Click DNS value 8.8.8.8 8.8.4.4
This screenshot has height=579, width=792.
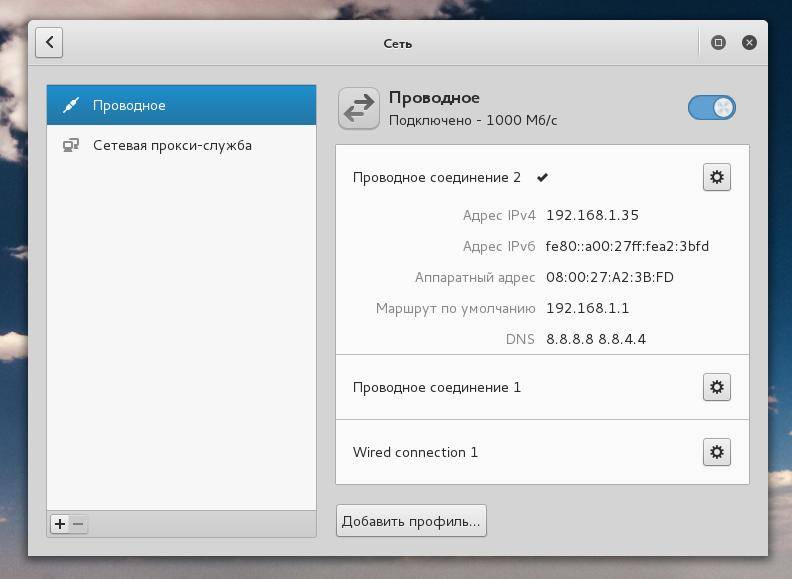pos(596,339)
